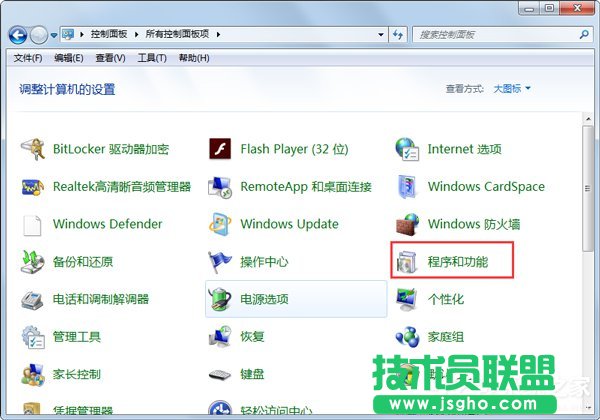Screen dimensions: 600x420
Task: Click the back navigation button
Action: coord(17,35)
